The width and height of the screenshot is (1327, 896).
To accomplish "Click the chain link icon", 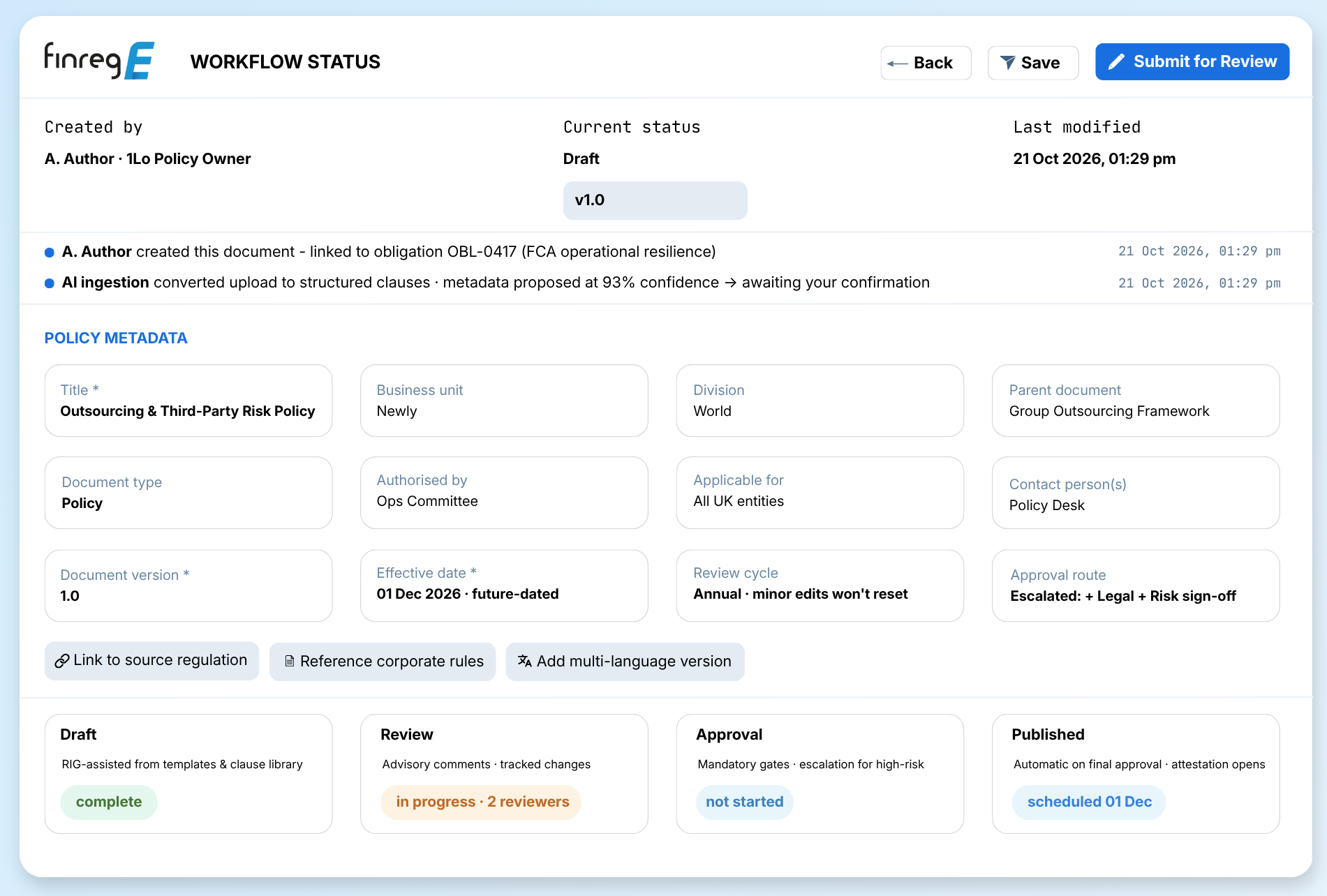I will pyautogui.click(x=62, y=661).
